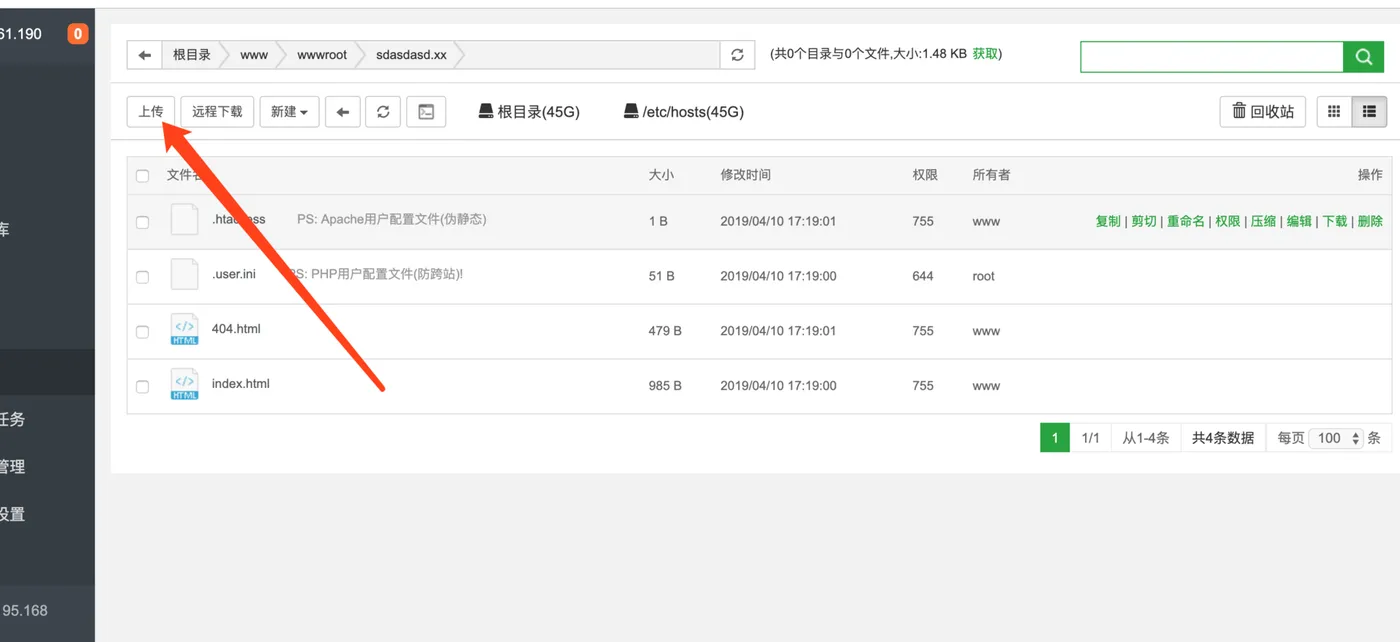Click the 权限 column header

pyautogui.click(x=925, y=175)
